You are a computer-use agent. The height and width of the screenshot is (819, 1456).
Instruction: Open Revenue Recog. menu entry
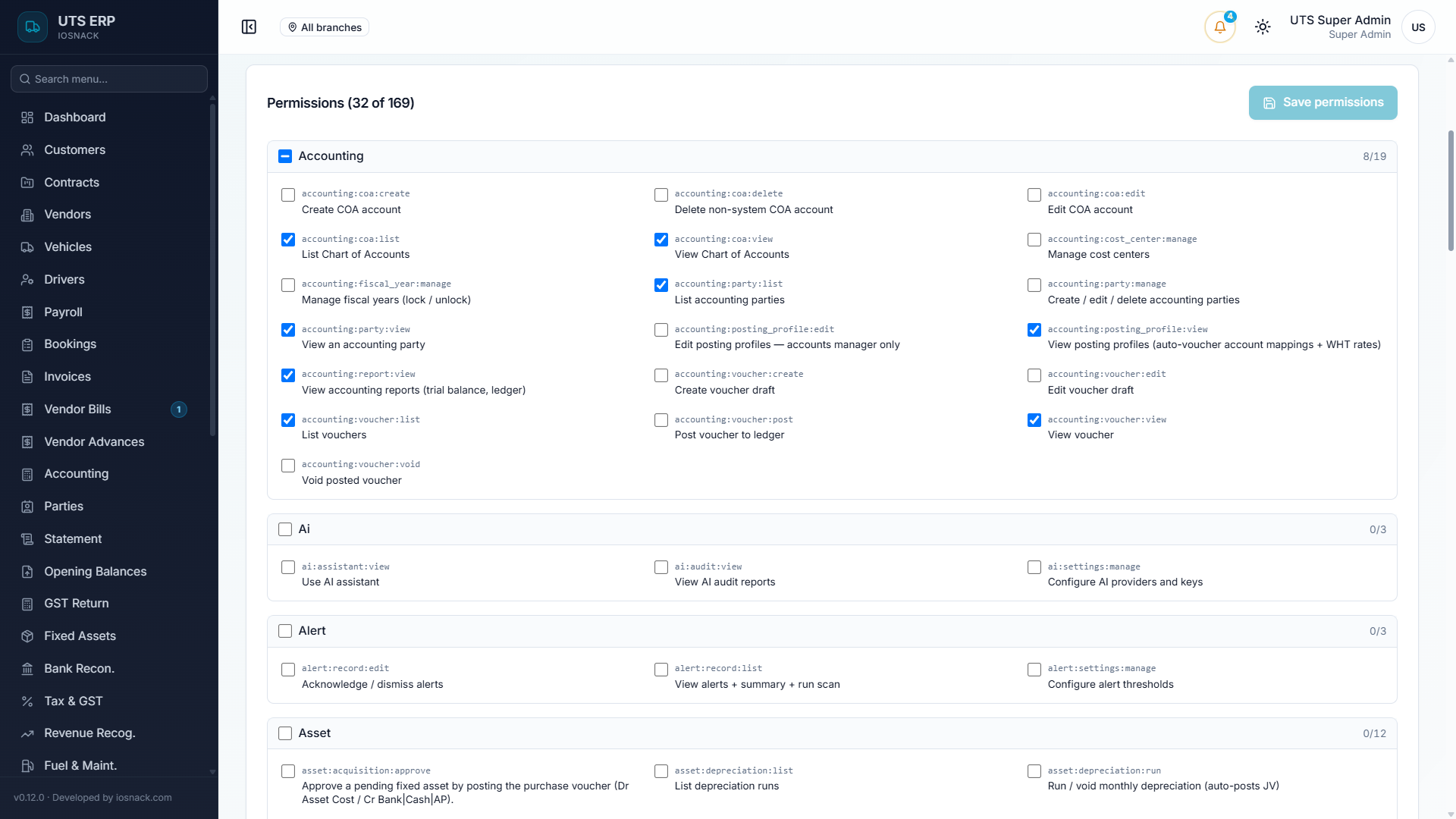click(109, 733)
